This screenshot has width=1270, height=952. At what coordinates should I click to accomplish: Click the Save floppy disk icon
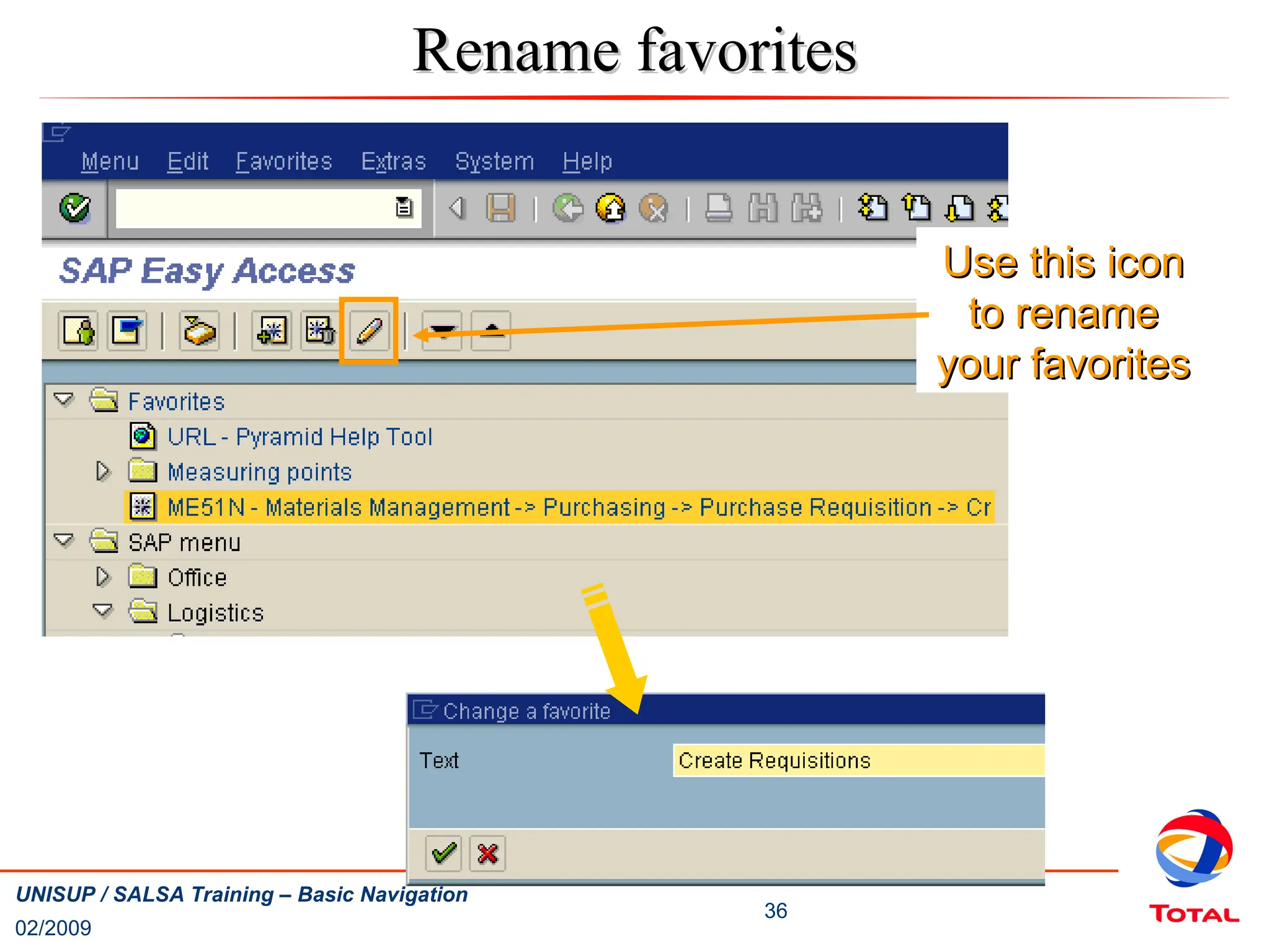point(501,208)
